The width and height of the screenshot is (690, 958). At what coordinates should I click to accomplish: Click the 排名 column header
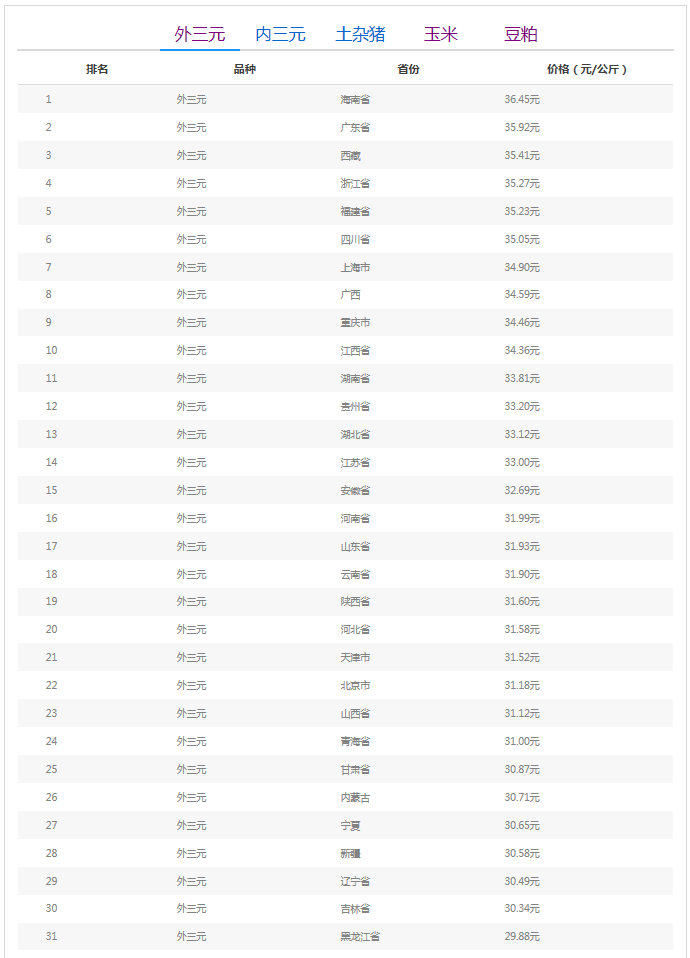(97, 69)
